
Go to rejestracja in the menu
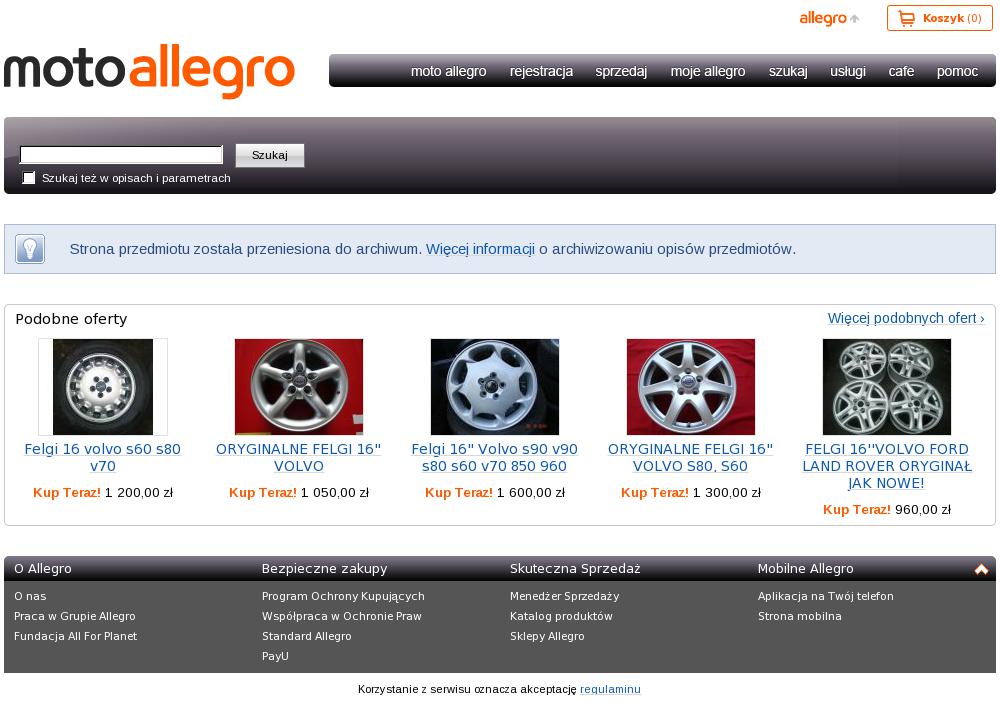541,71
